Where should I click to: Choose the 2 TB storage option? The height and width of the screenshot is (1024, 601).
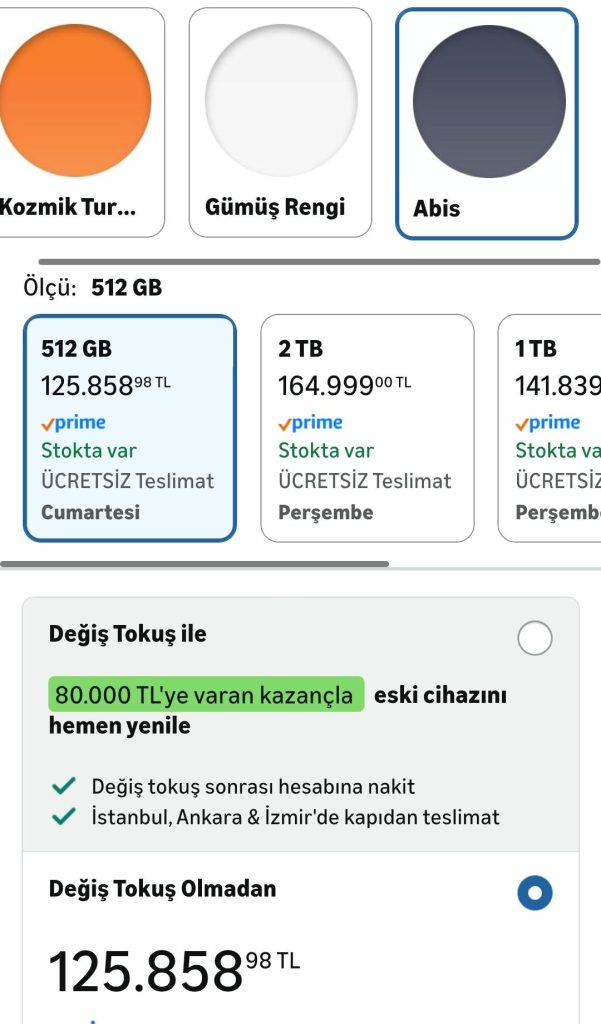pyautogui.click(x=367, y=428)
